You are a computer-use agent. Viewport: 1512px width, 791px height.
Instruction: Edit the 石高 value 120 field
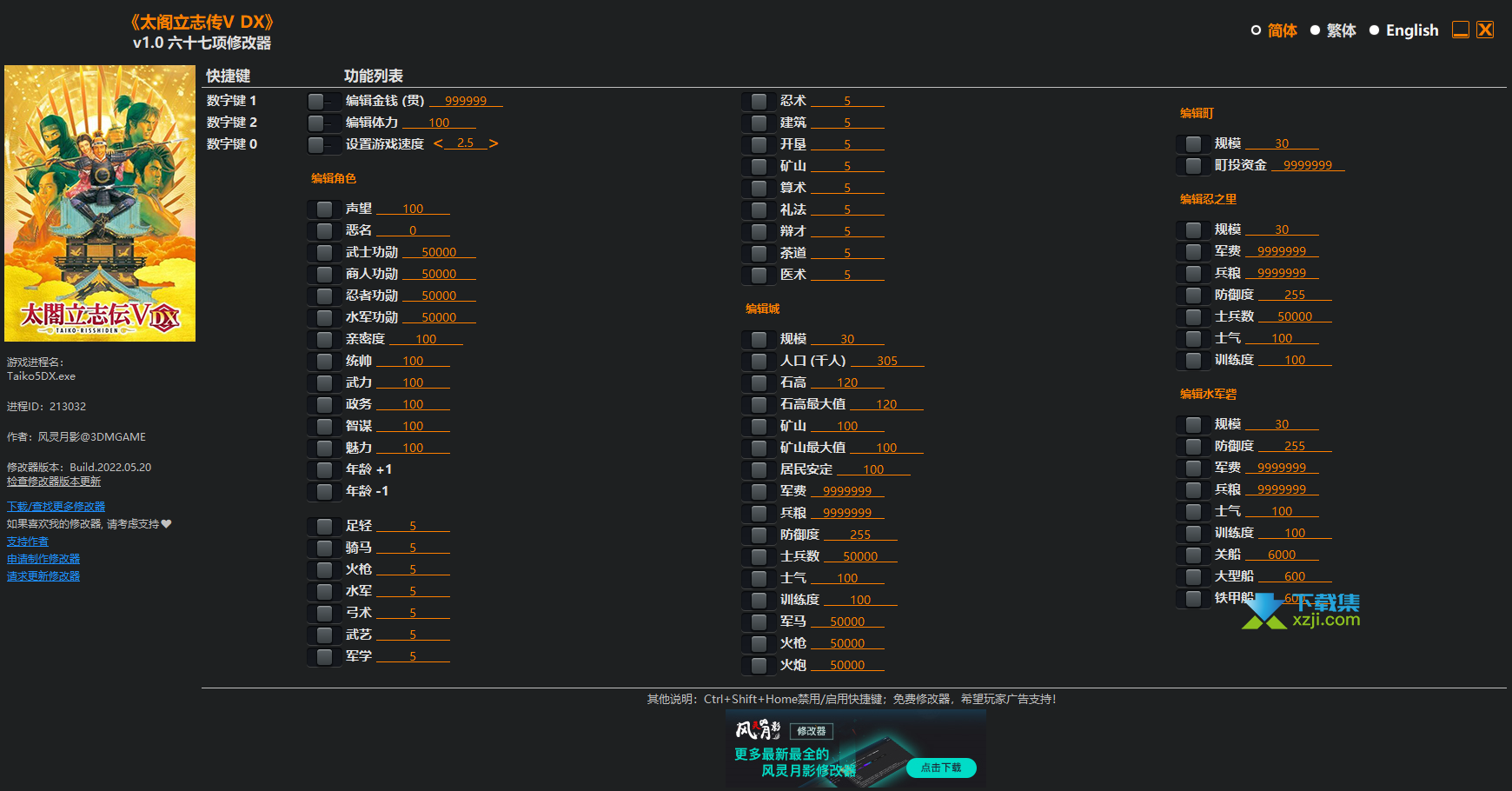click(x=847, y=382)
